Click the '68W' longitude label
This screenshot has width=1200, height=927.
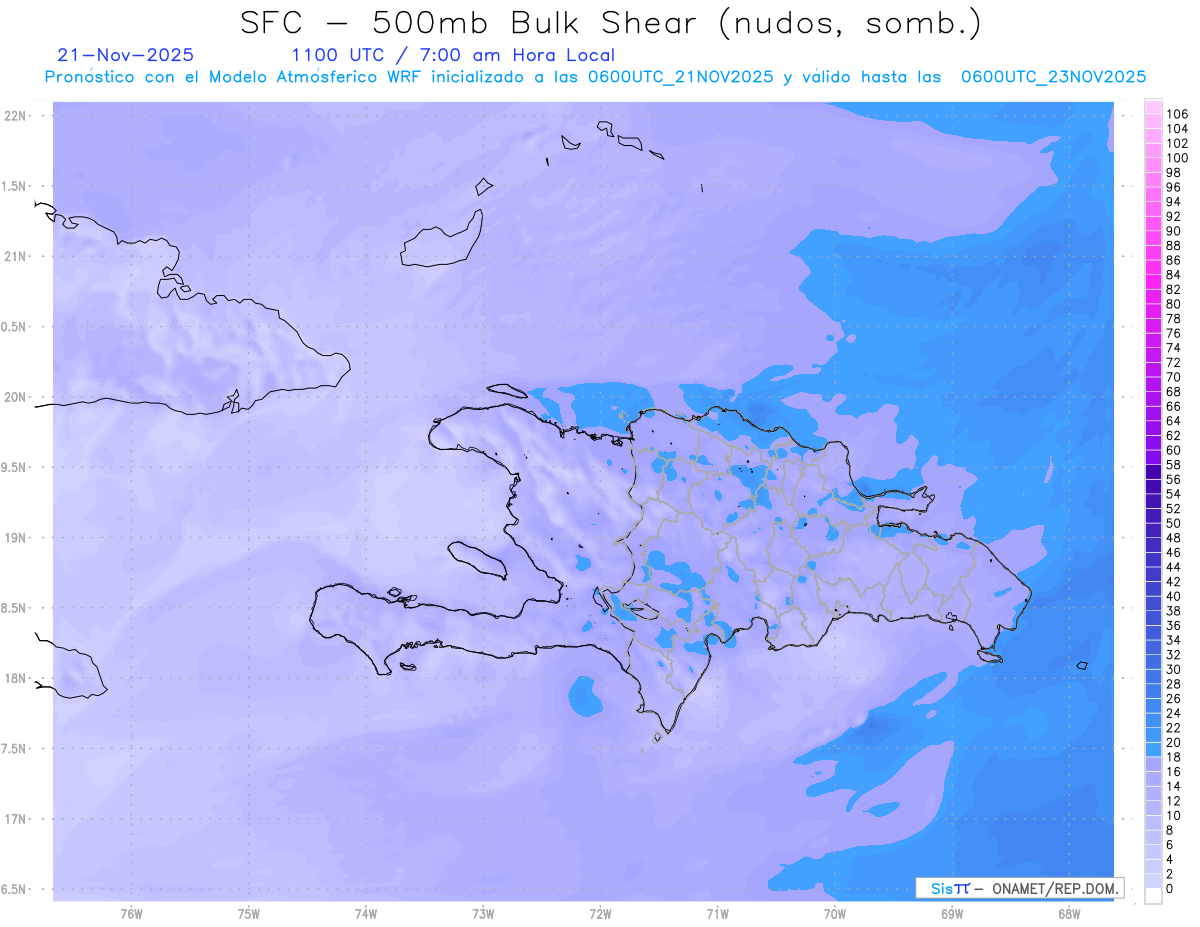1069,914
